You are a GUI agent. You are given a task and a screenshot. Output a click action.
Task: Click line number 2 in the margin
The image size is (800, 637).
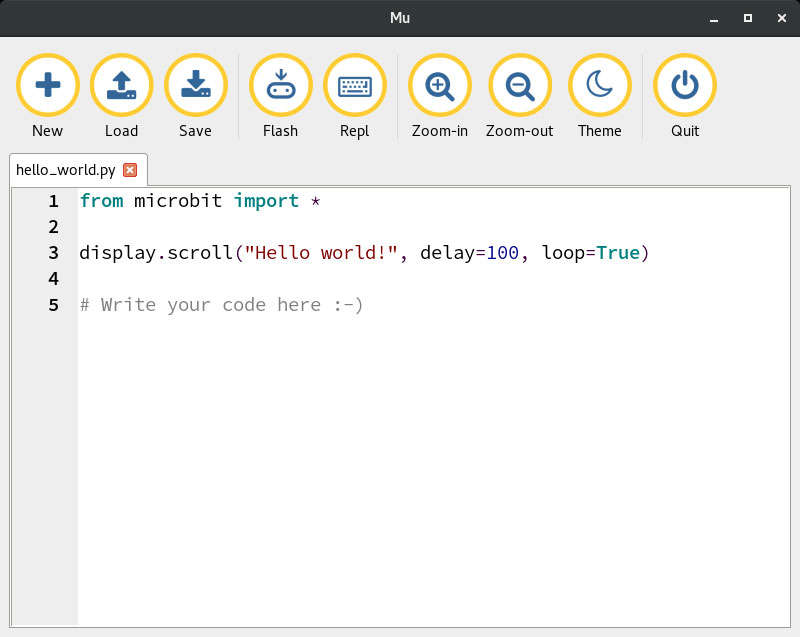pyautogui.click(x=53, y=227)
